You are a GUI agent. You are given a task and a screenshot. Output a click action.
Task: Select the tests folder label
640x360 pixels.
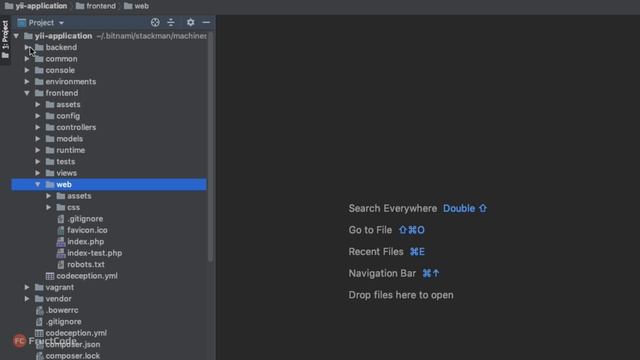[x=66, y=162]
